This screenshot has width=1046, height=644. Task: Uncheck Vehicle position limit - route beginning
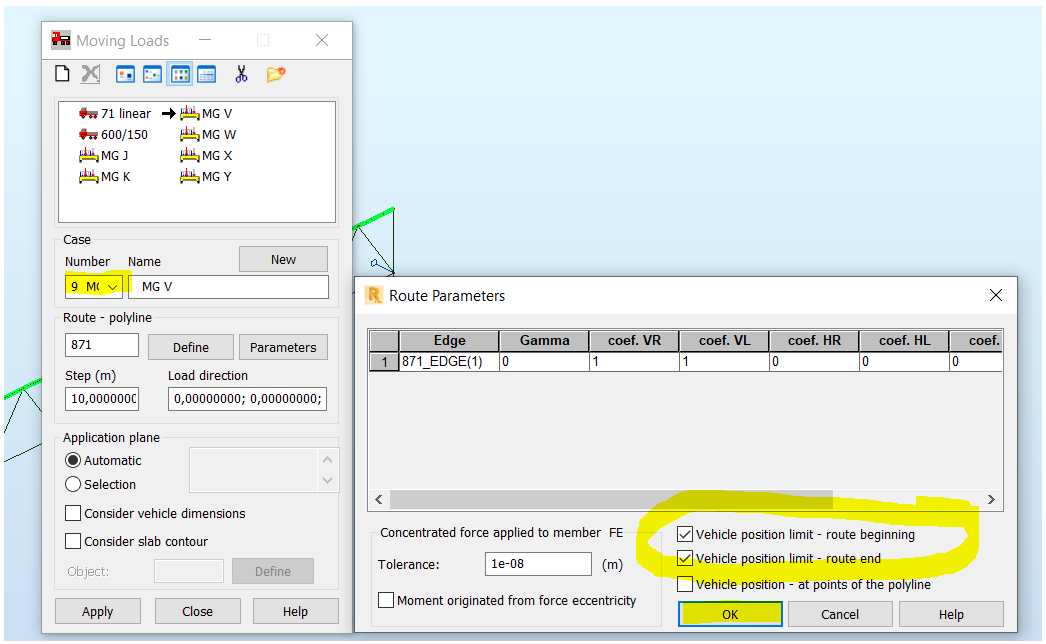(x=686, y=534)
